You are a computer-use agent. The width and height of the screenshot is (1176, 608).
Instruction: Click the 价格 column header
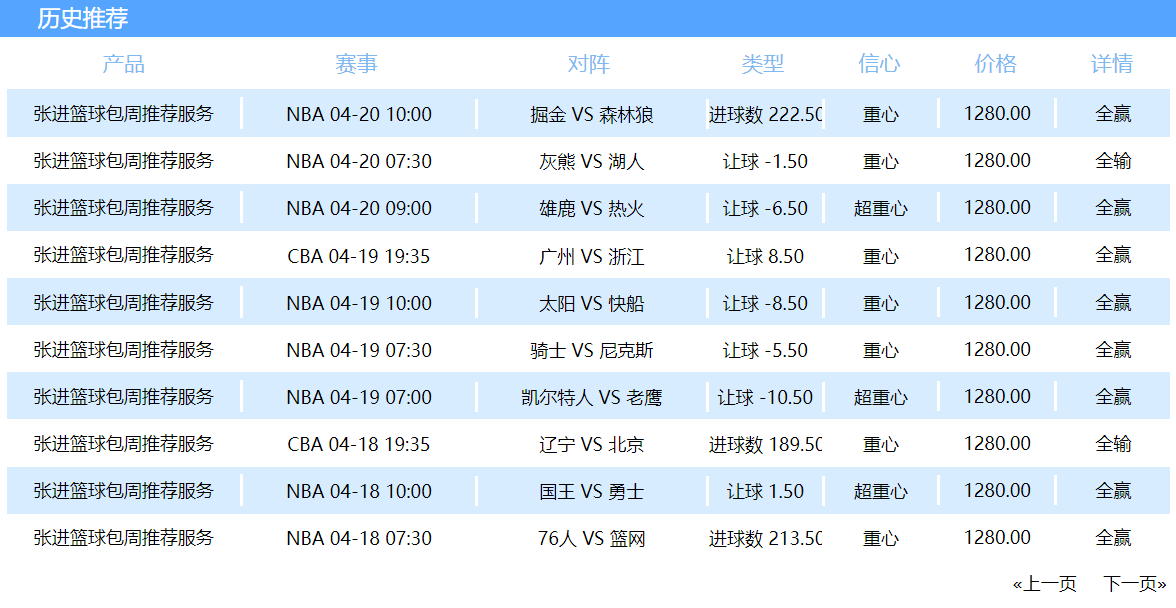[x=995, y=64]
